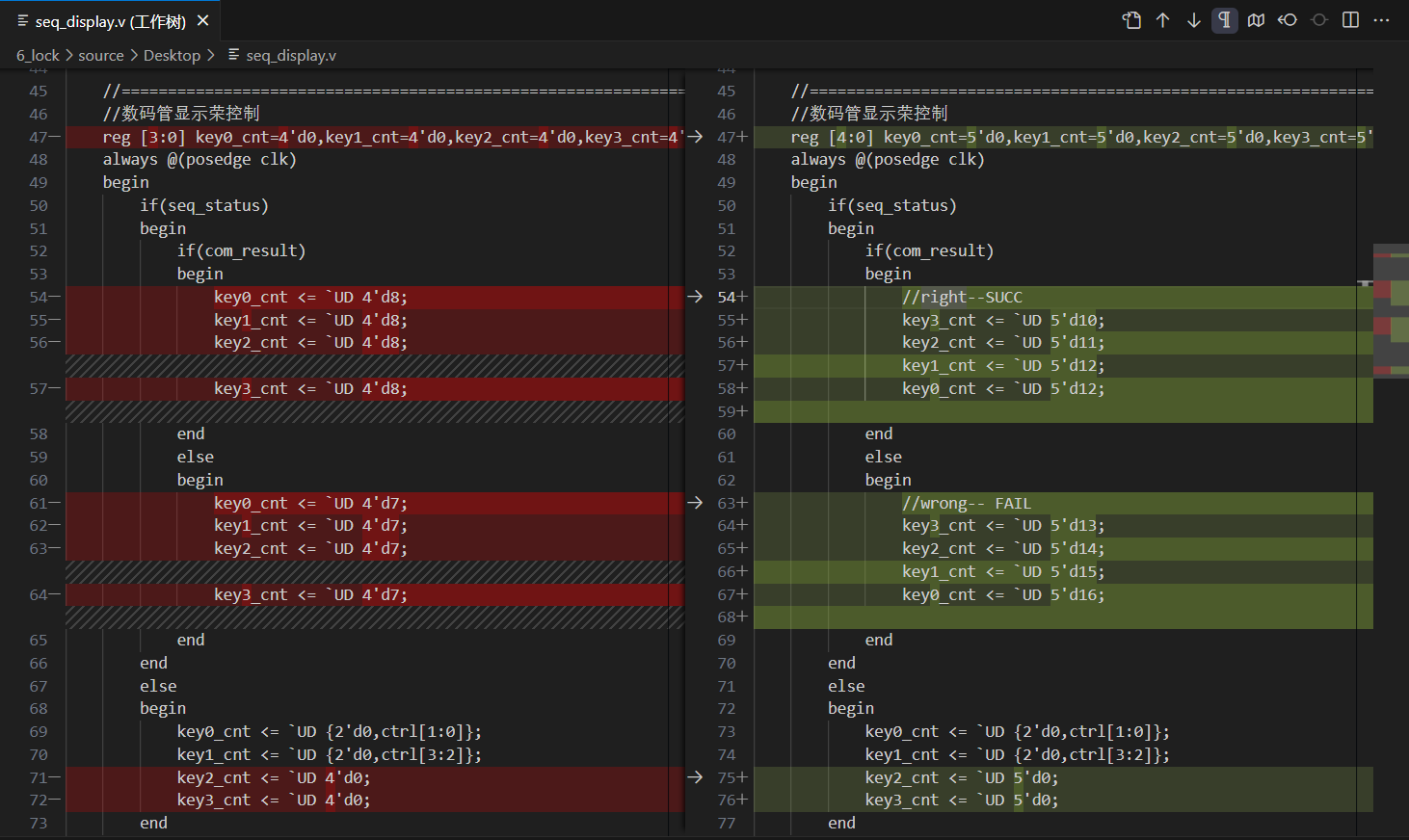Click left pane line 'key0_cnt <= `UD 4'd7;'

[310, 503]
